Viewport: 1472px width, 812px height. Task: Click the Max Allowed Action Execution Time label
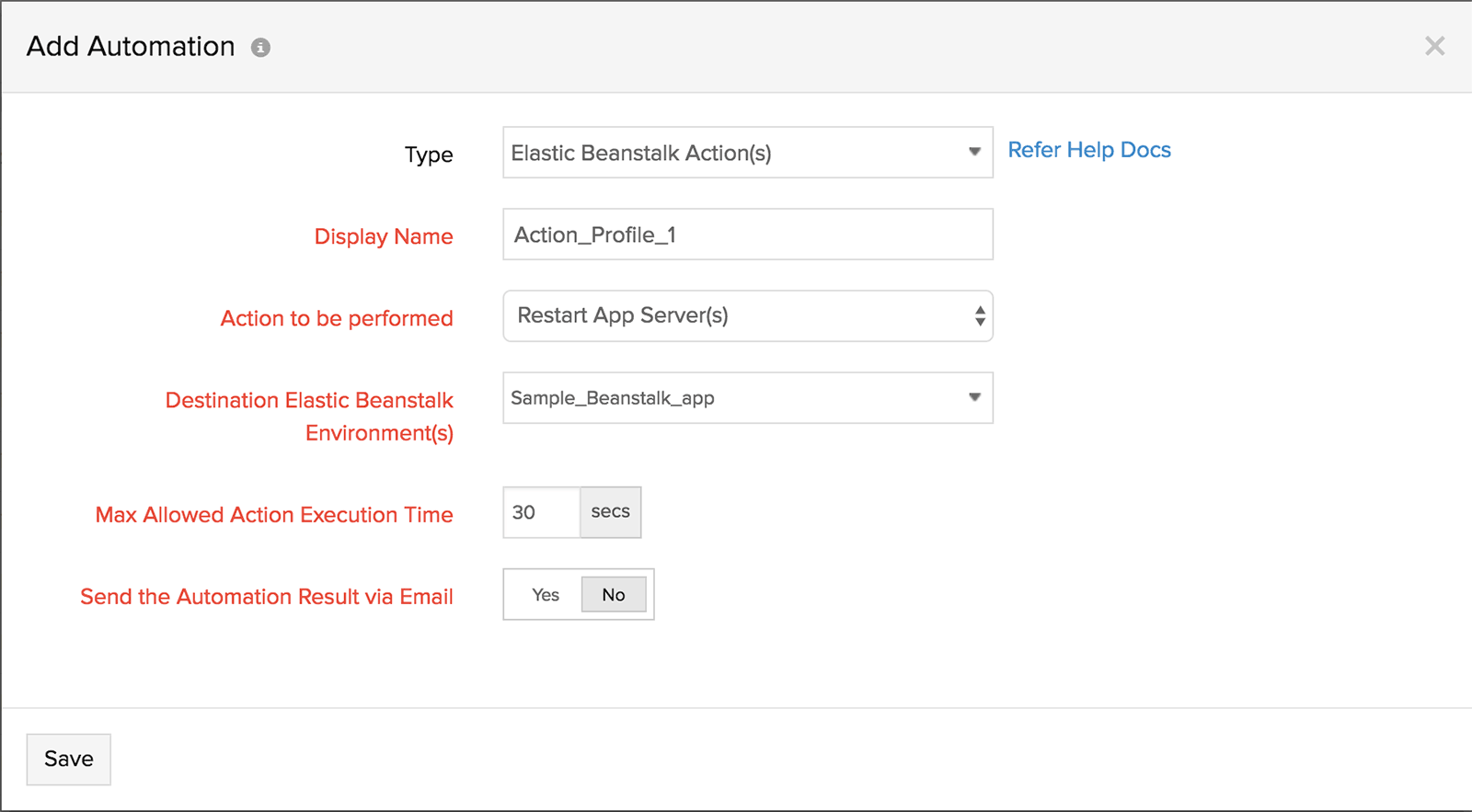pyautogui.click(x=274, y=515)
